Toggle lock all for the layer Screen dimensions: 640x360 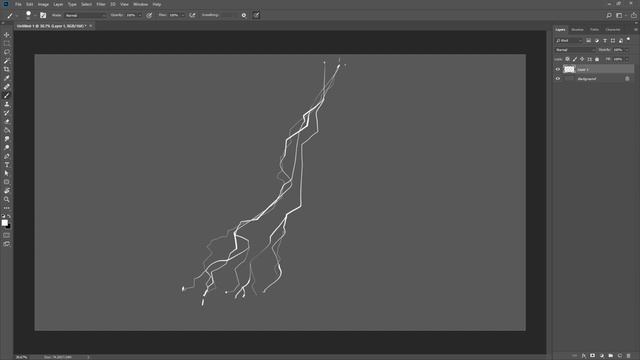[597, 59]
